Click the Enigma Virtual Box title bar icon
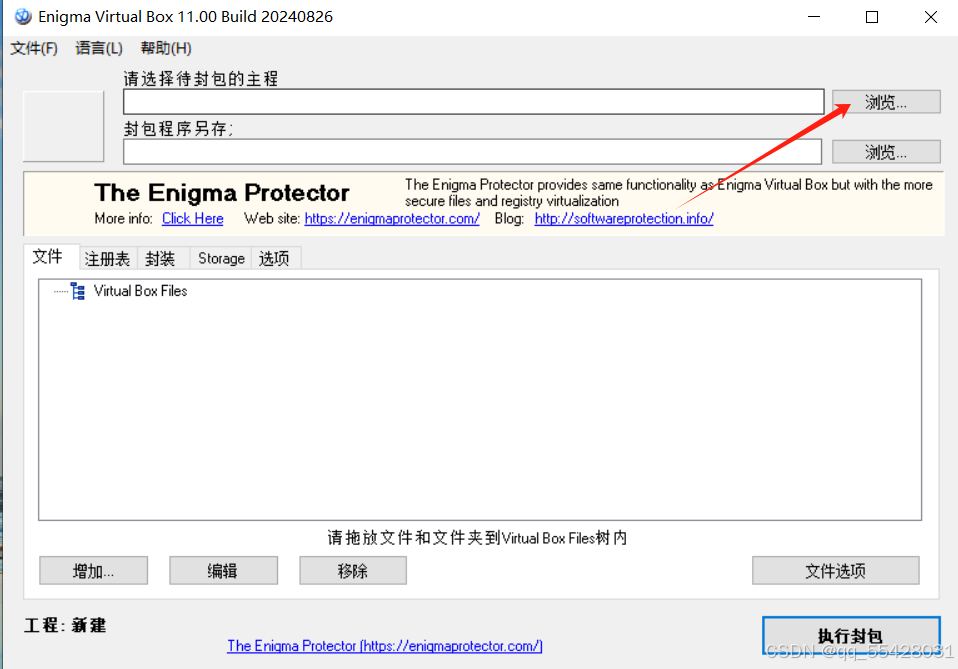The width and height of the screenshot is (958, 669). (23, 16)
